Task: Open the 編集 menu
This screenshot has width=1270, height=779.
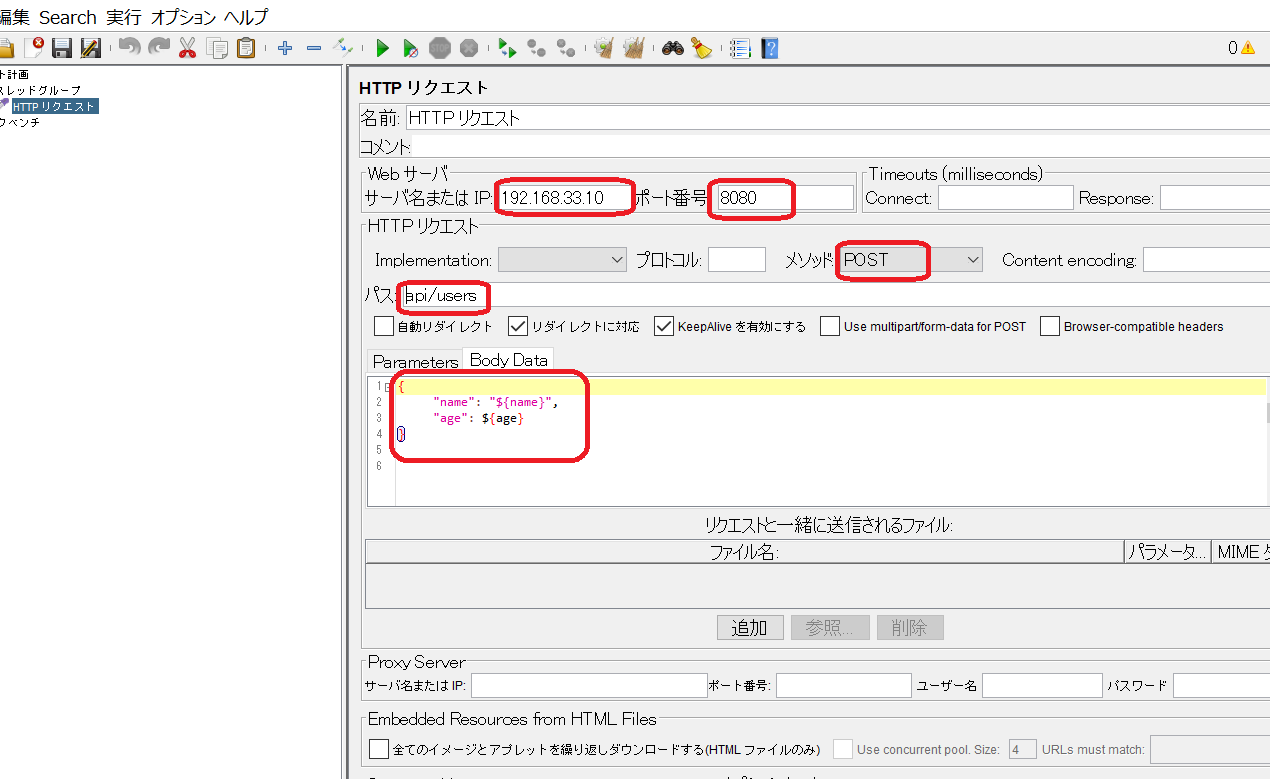Action: pyautogui.click(x=14, y=17)
